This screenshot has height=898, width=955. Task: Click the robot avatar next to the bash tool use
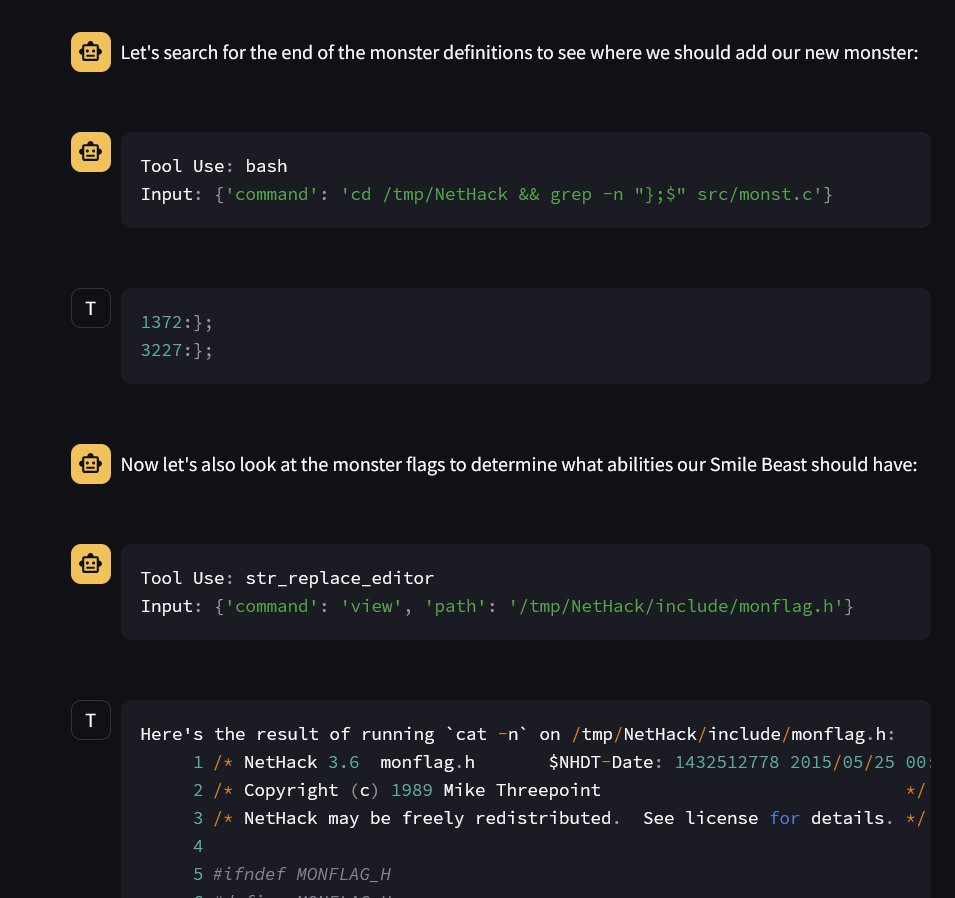[91, 152]
